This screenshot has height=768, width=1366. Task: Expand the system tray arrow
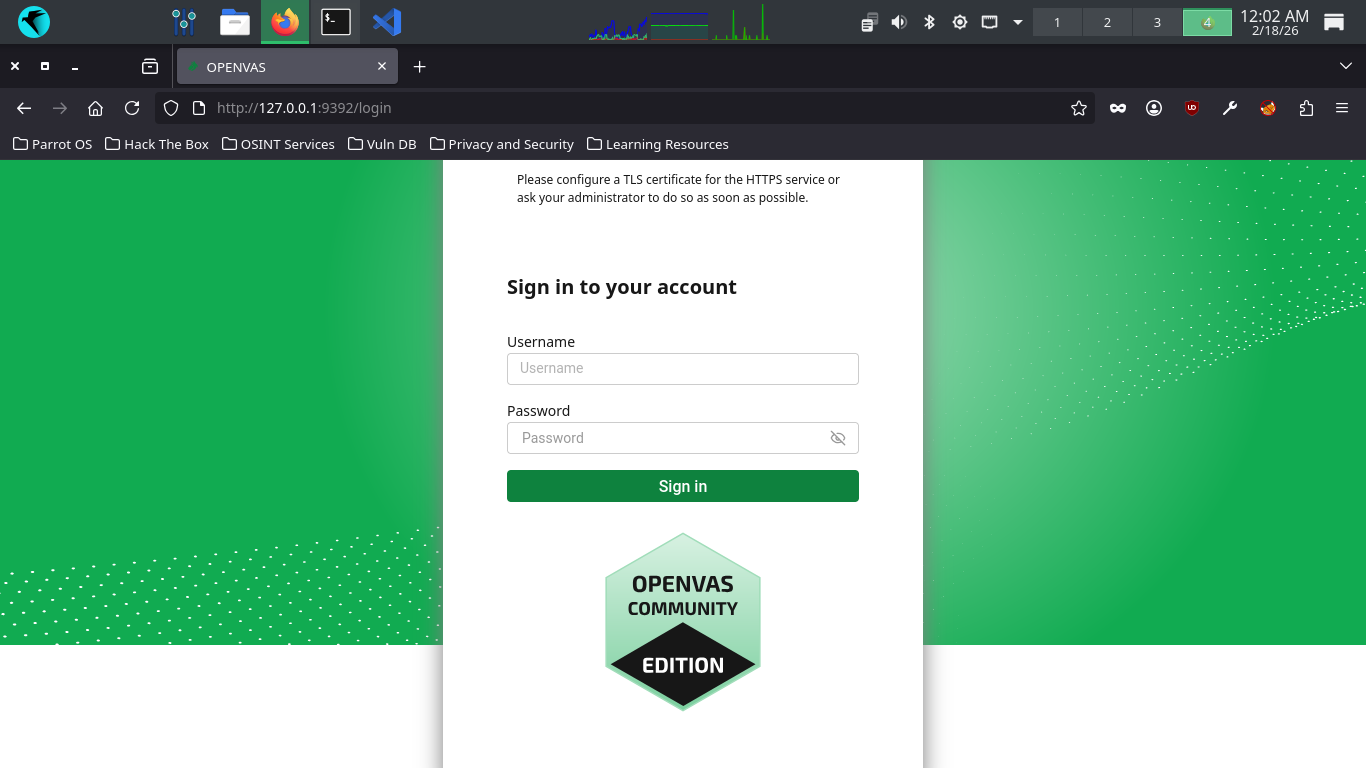1018,22
